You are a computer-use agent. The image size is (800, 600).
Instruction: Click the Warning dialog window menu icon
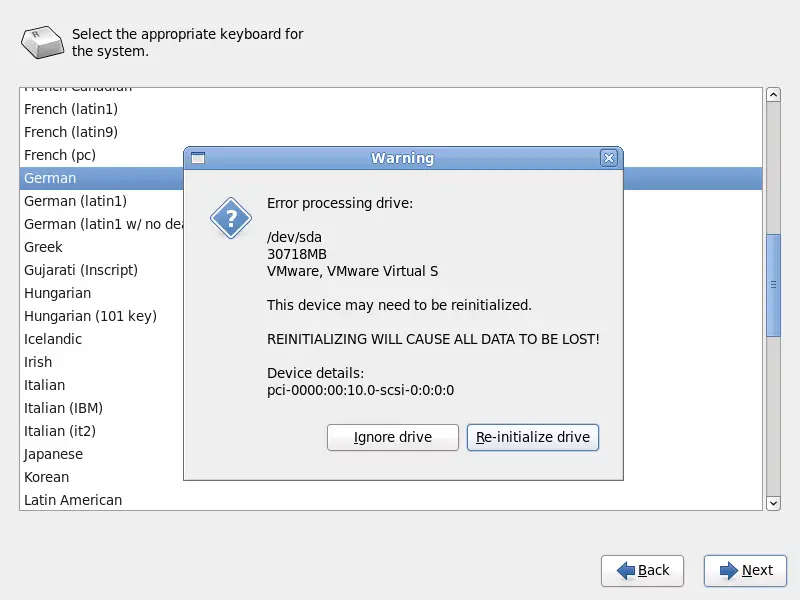pyautogui.click(x=198, y=158)
